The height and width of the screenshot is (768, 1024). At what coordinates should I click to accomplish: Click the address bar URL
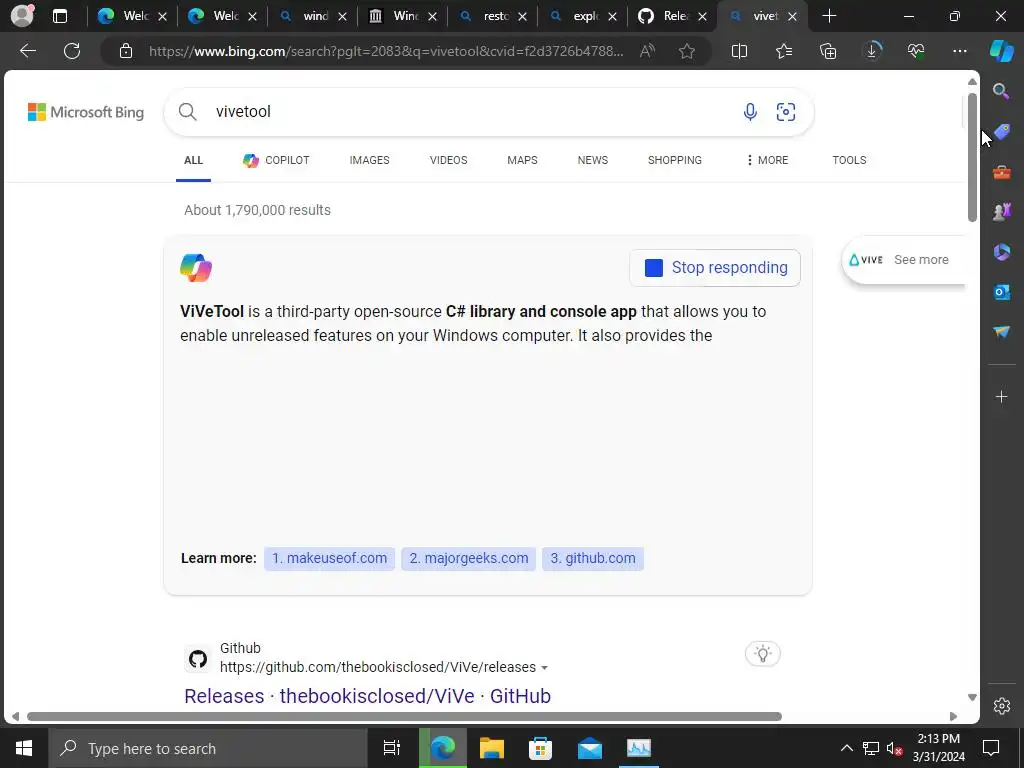[x=385, y=51]
